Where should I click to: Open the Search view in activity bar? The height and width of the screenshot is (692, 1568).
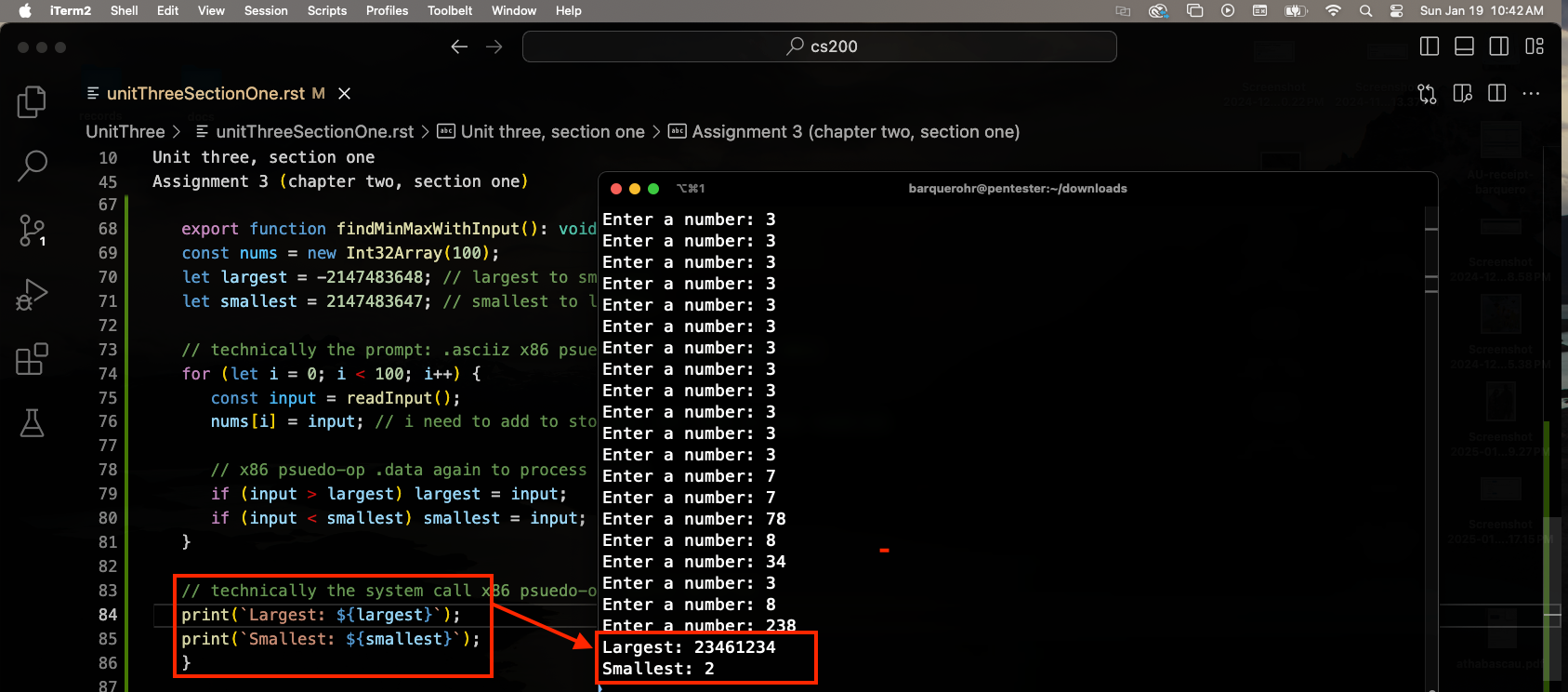pyautogui.click(x=32, y=166)
